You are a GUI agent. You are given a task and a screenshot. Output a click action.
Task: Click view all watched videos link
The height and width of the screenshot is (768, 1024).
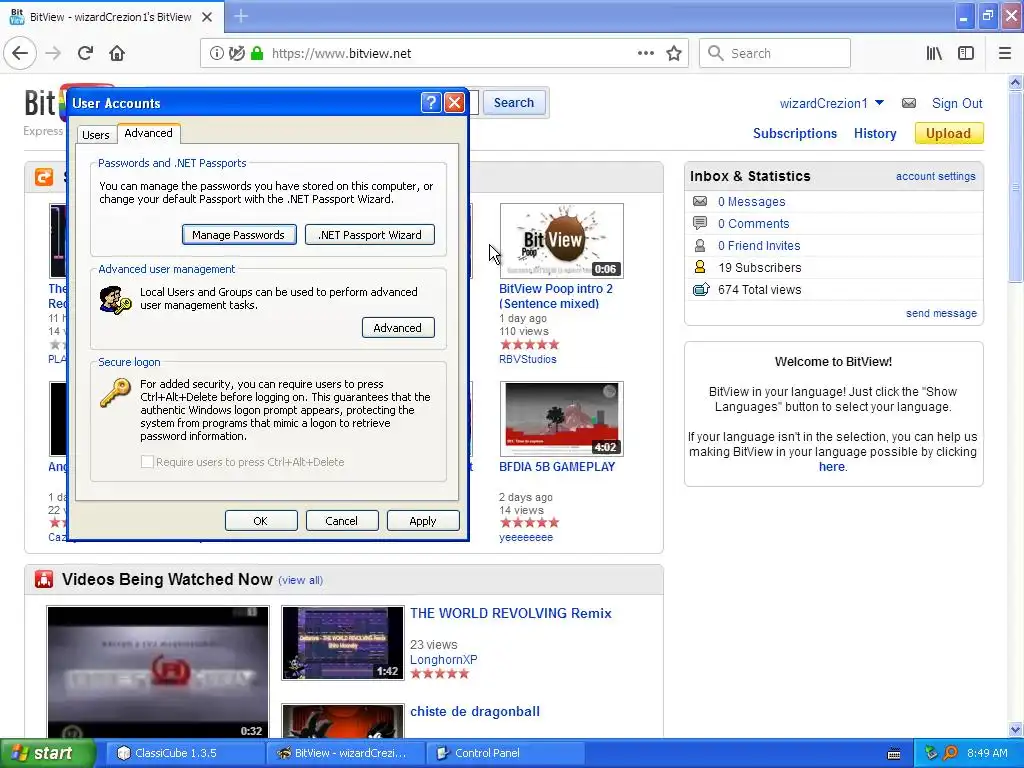[x=300, y=580]
